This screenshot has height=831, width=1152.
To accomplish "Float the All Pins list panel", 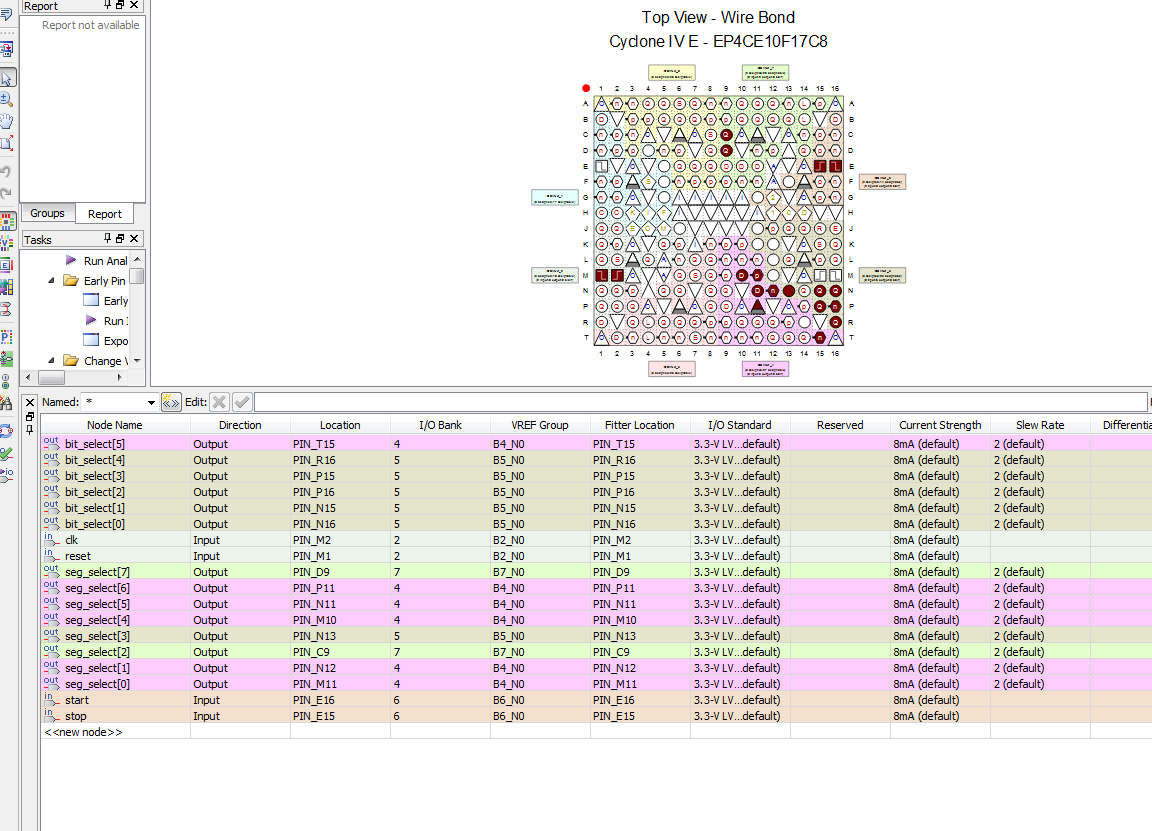I will pos(30,417).
